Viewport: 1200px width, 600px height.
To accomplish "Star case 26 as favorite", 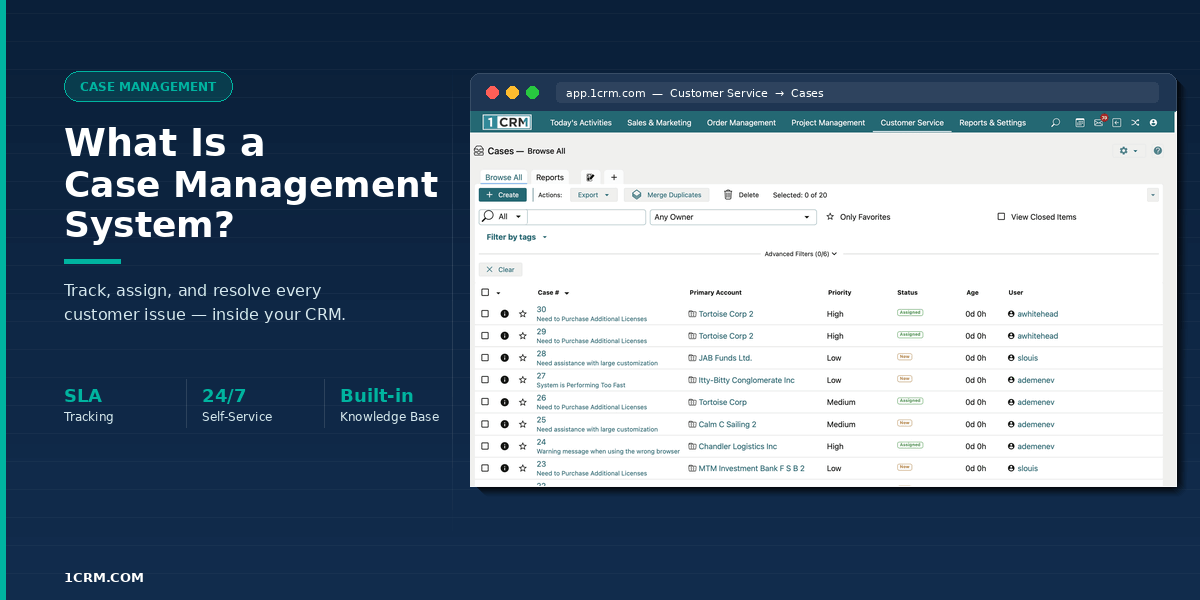I will pyautogui.click(x=522, y=402).
